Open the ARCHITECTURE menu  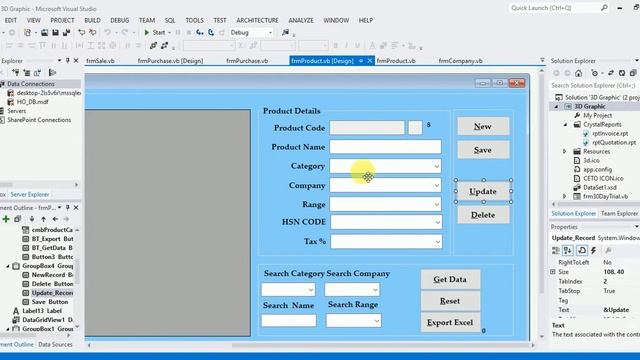pos(258,20)
